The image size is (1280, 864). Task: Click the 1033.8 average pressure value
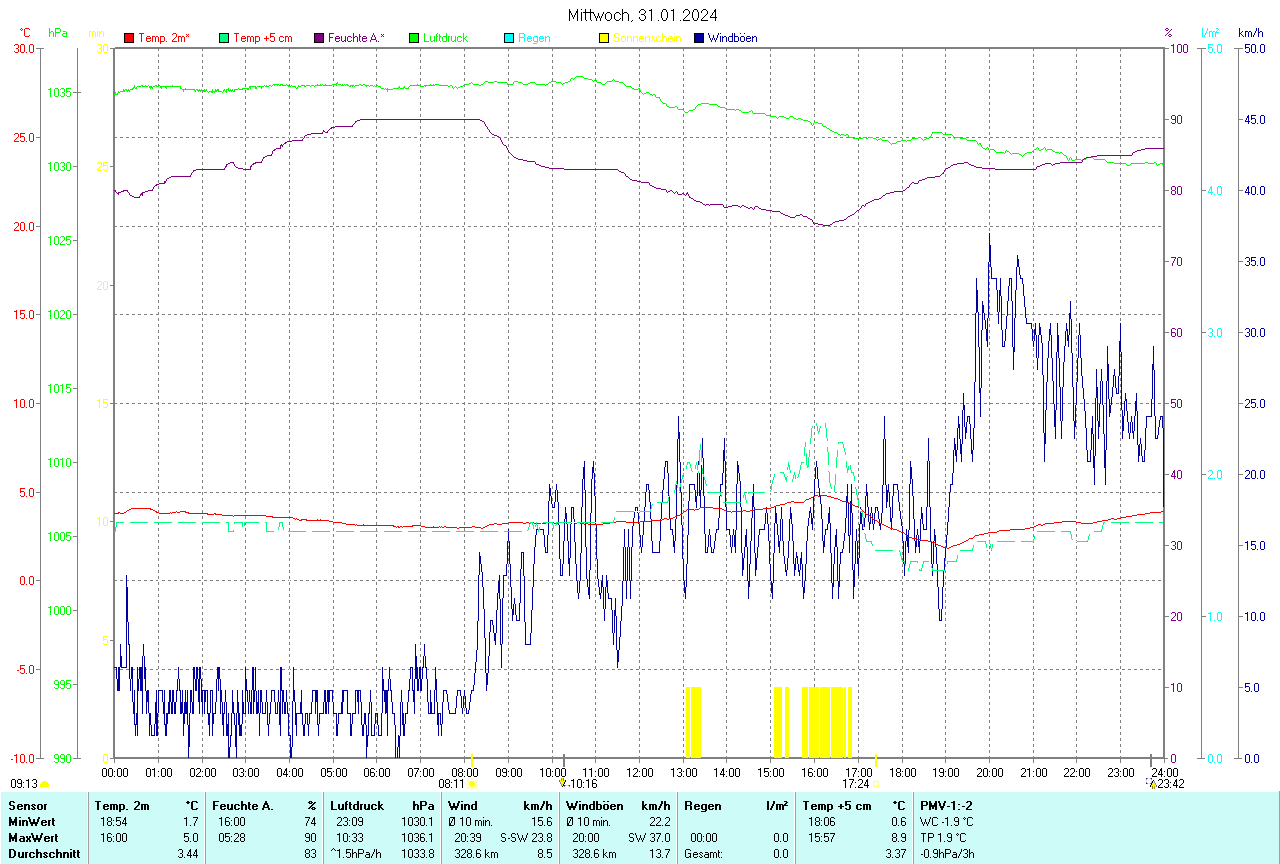pos(418,854)
